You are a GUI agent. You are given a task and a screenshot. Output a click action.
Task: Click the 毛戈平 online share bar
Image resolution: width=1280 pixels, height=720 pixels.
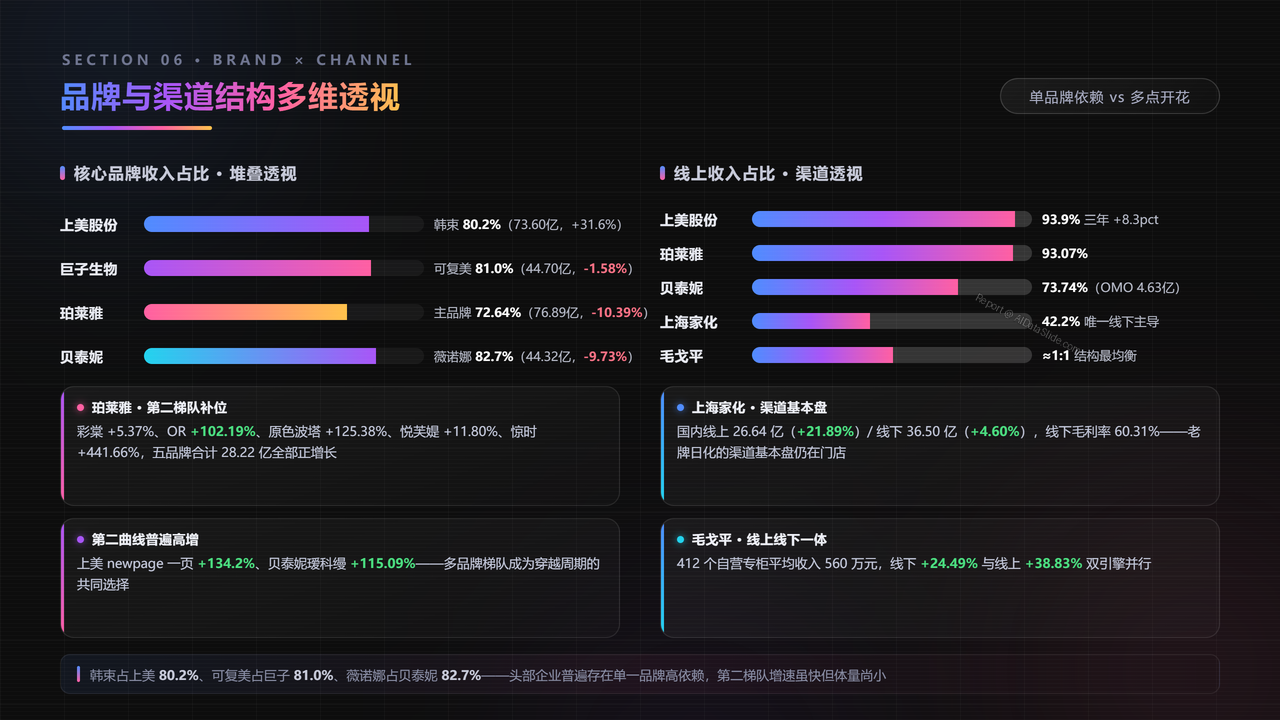(x=892, y=355)
